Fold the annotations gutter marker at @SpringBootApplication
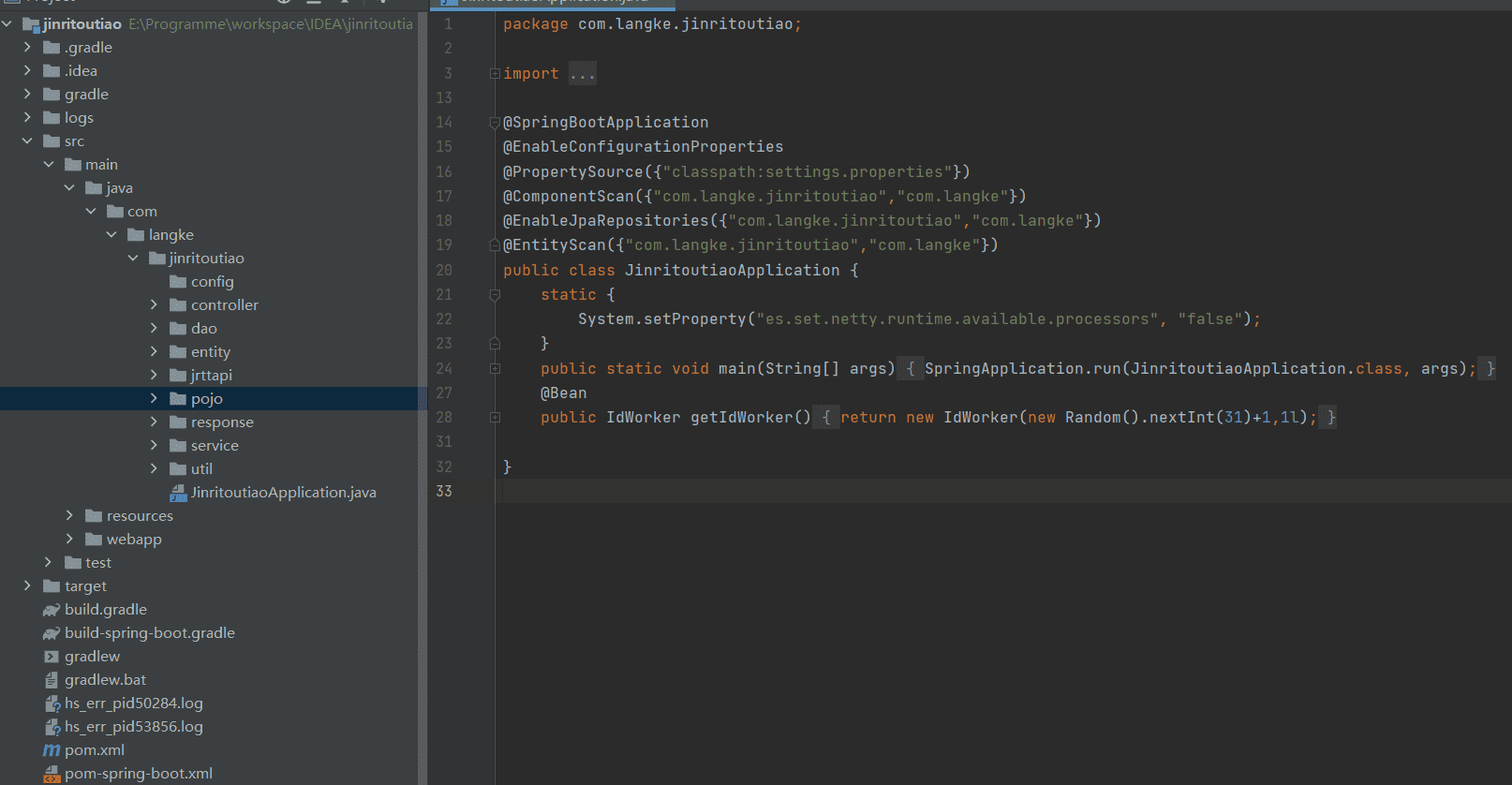The image size is (1512, 785). coord(495,123)
